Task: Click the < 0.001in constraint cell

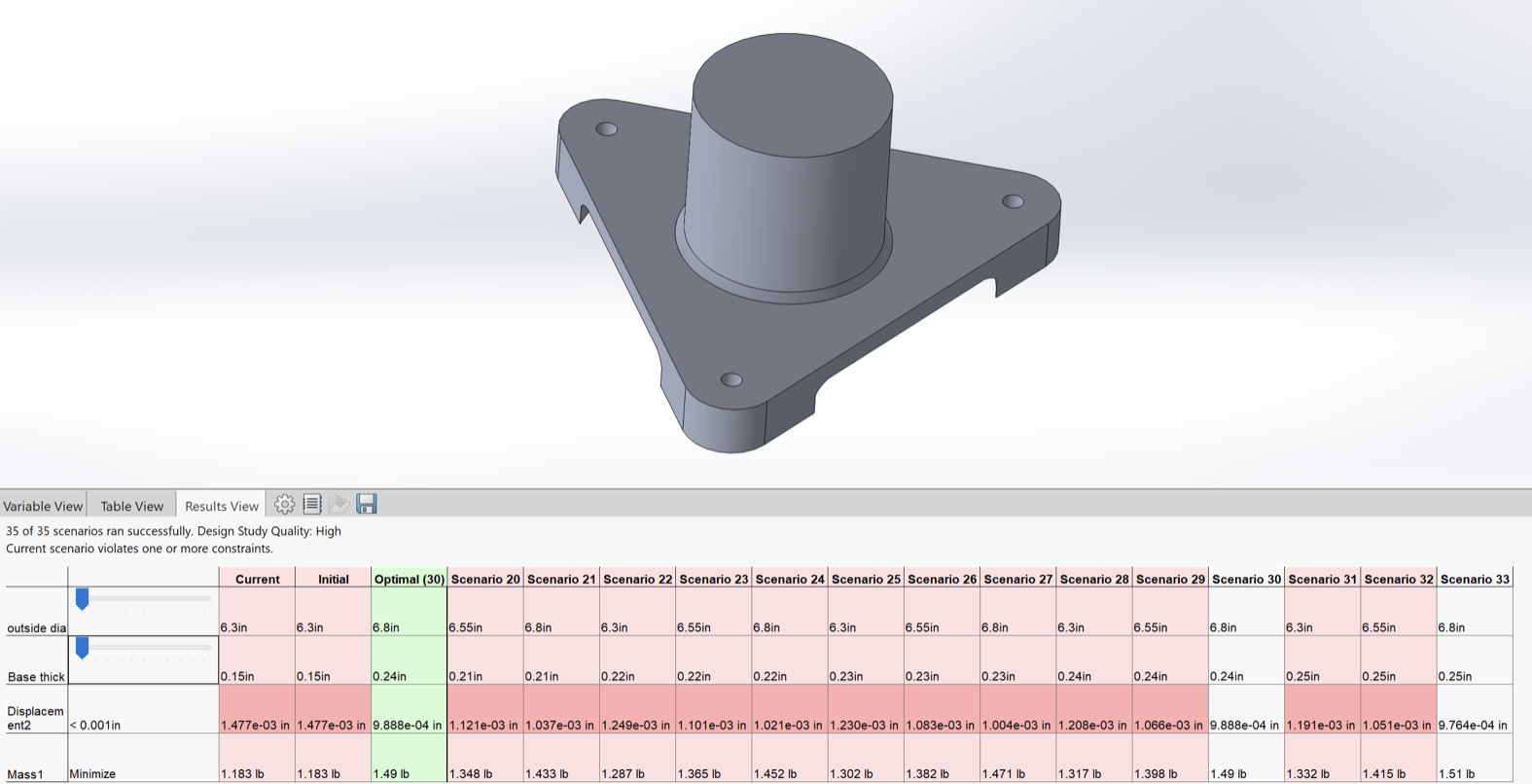Action: [x=143, y=709]
